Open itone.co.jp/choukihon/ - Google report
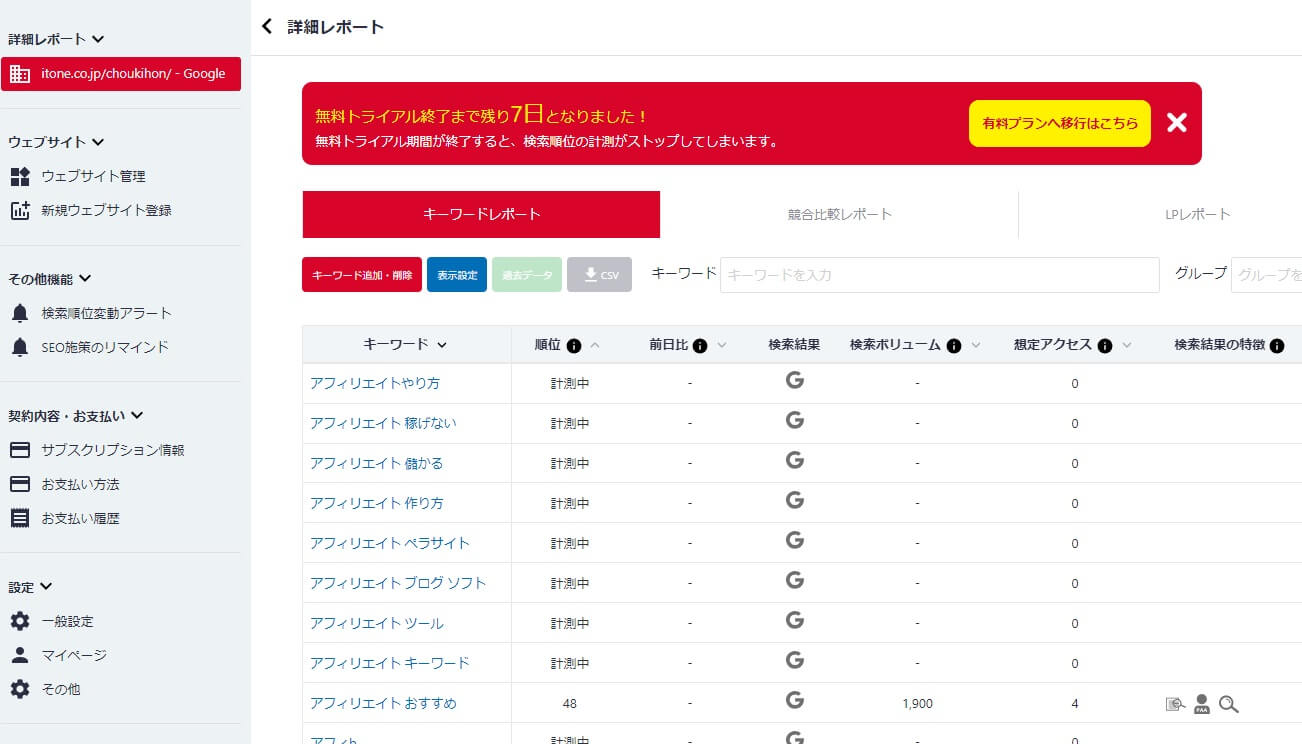The image size is (1302, 744). coord(121,74)
